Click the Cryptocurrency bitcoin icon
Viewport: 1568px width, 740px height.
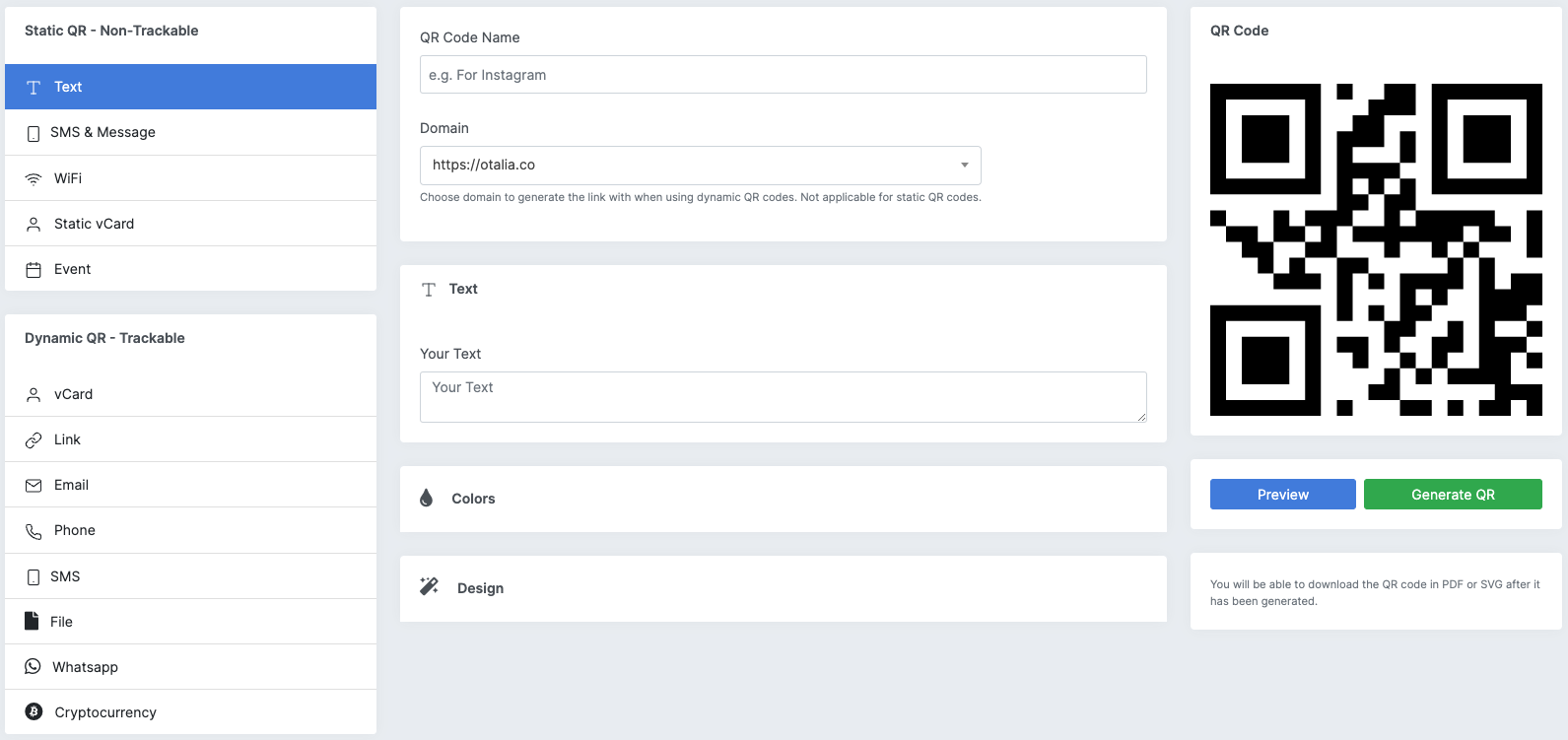tap(34, 712)
